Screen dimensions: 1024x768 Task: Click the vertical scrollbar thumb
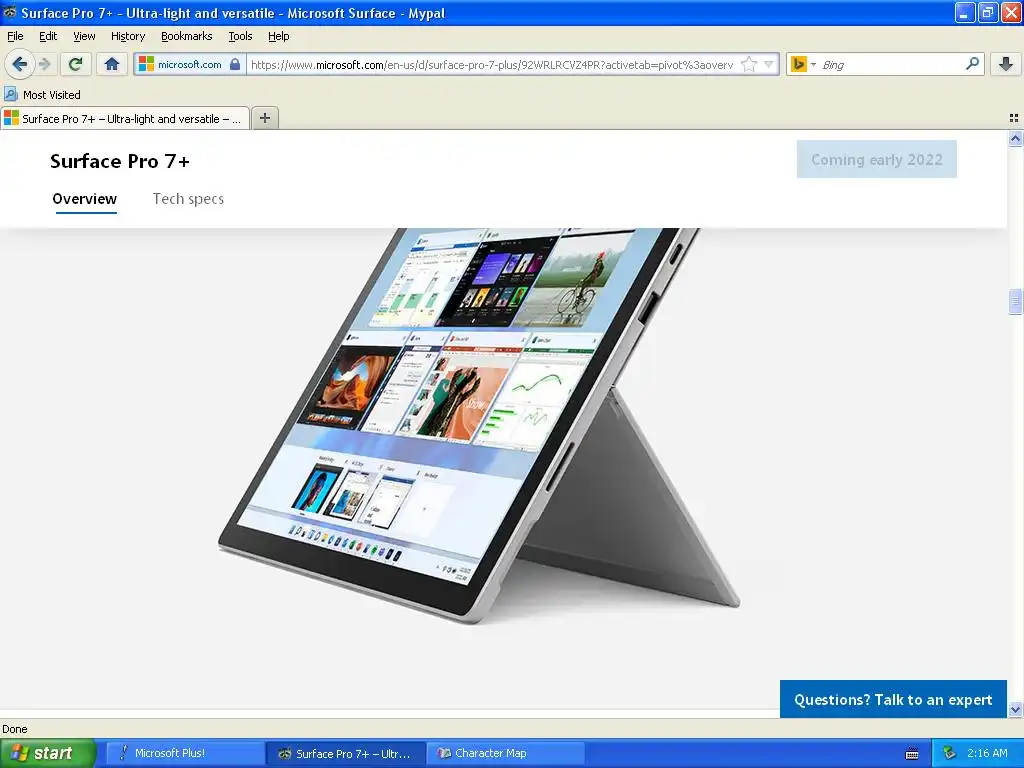(1015, 302)
